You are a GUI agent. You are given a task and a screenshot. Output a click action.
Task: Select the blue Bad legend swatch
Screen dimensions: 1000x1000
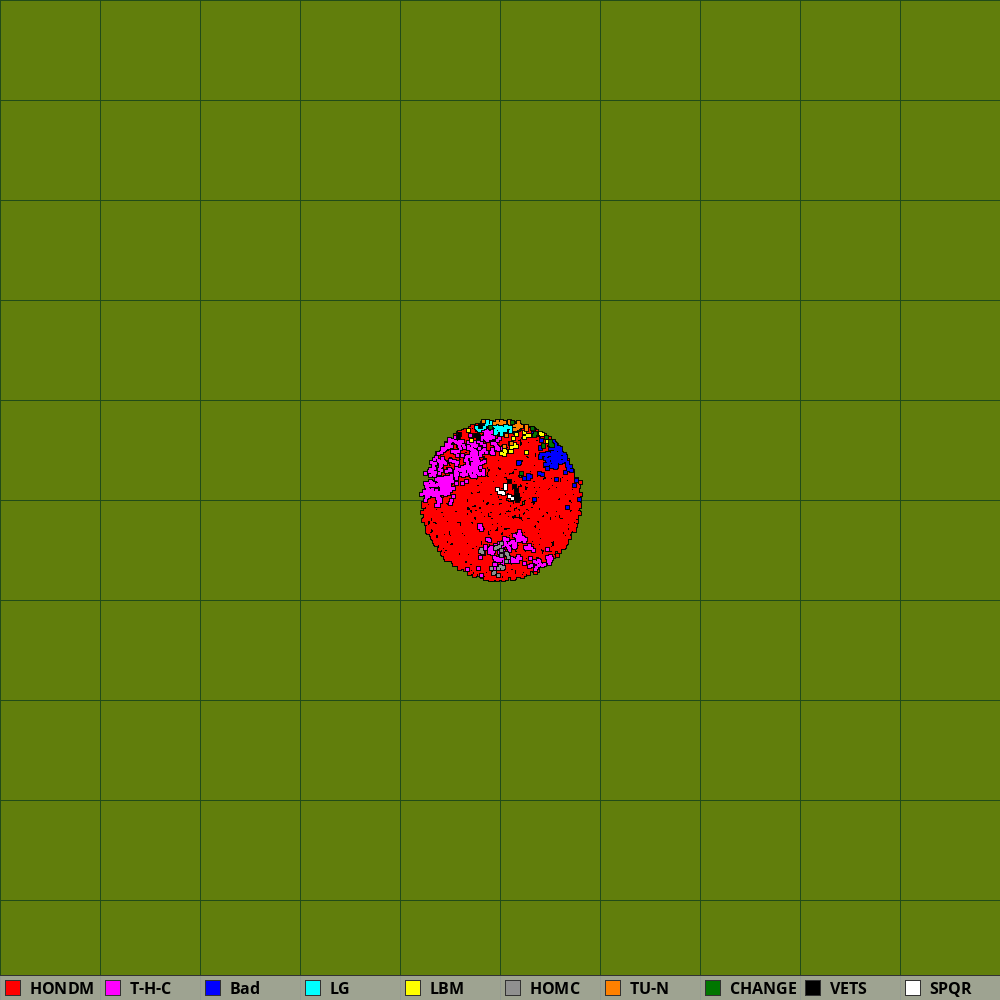(213, 988)
